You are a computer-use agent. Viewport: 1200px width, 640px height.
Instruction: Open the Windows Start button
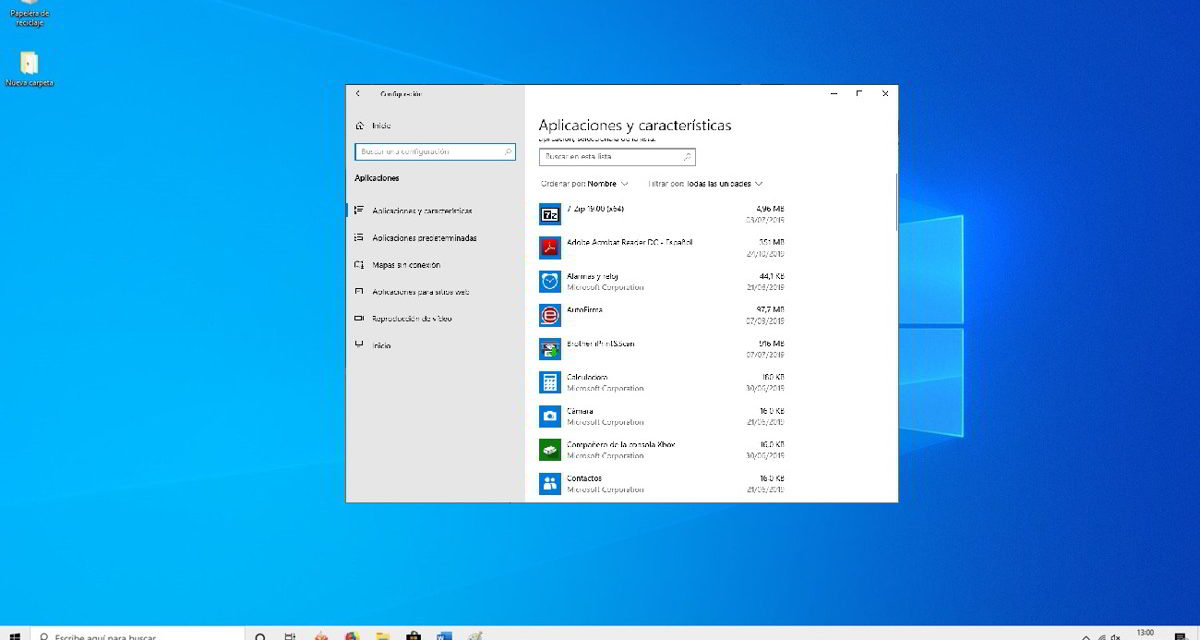click(x=14, y=635)
